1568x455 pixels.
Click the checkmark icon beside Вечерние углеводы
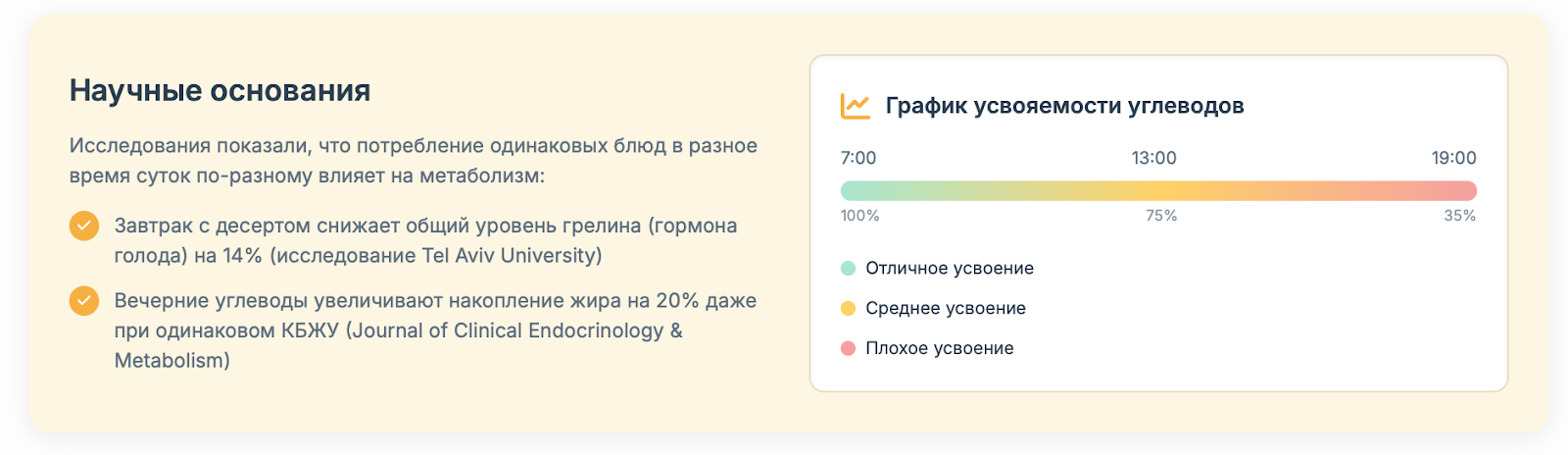pos(84,301)
